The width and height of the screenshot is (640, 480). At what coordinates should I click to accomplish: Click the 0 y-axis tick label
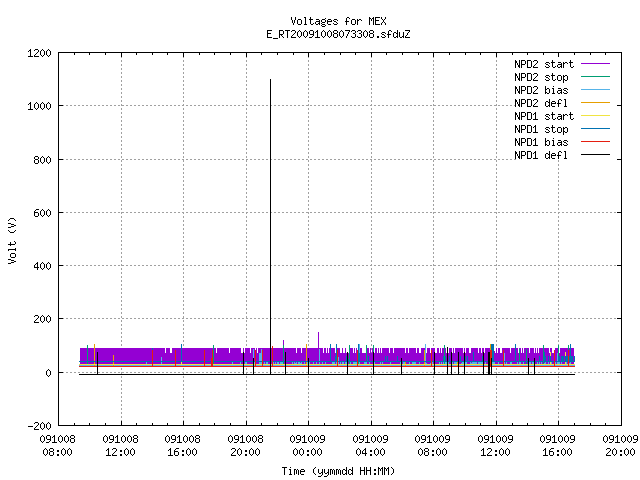click(49, 373)
